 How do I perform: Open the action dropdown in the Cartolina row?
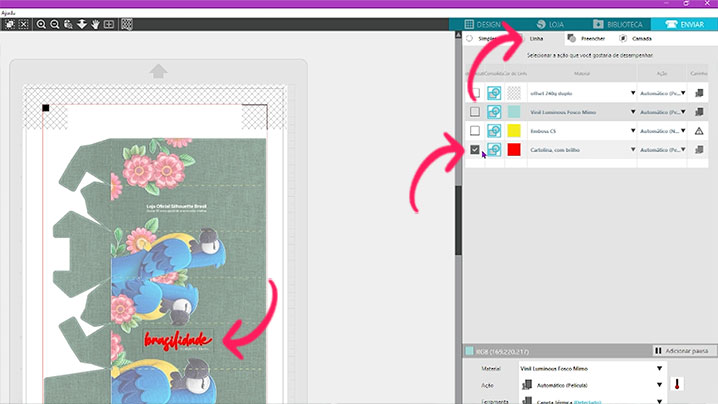point(683,150)
